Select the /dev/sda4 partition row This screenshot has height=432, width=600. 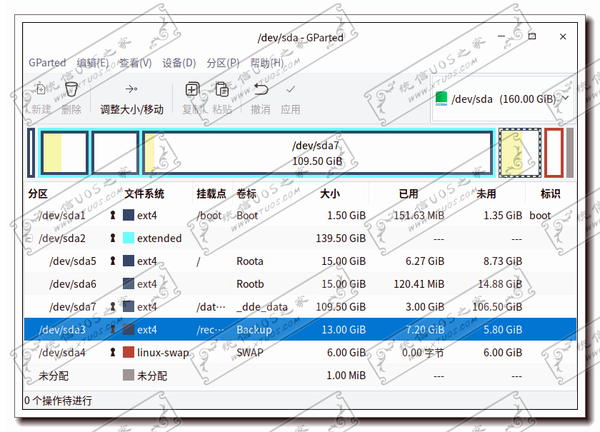tap(300, 352)
